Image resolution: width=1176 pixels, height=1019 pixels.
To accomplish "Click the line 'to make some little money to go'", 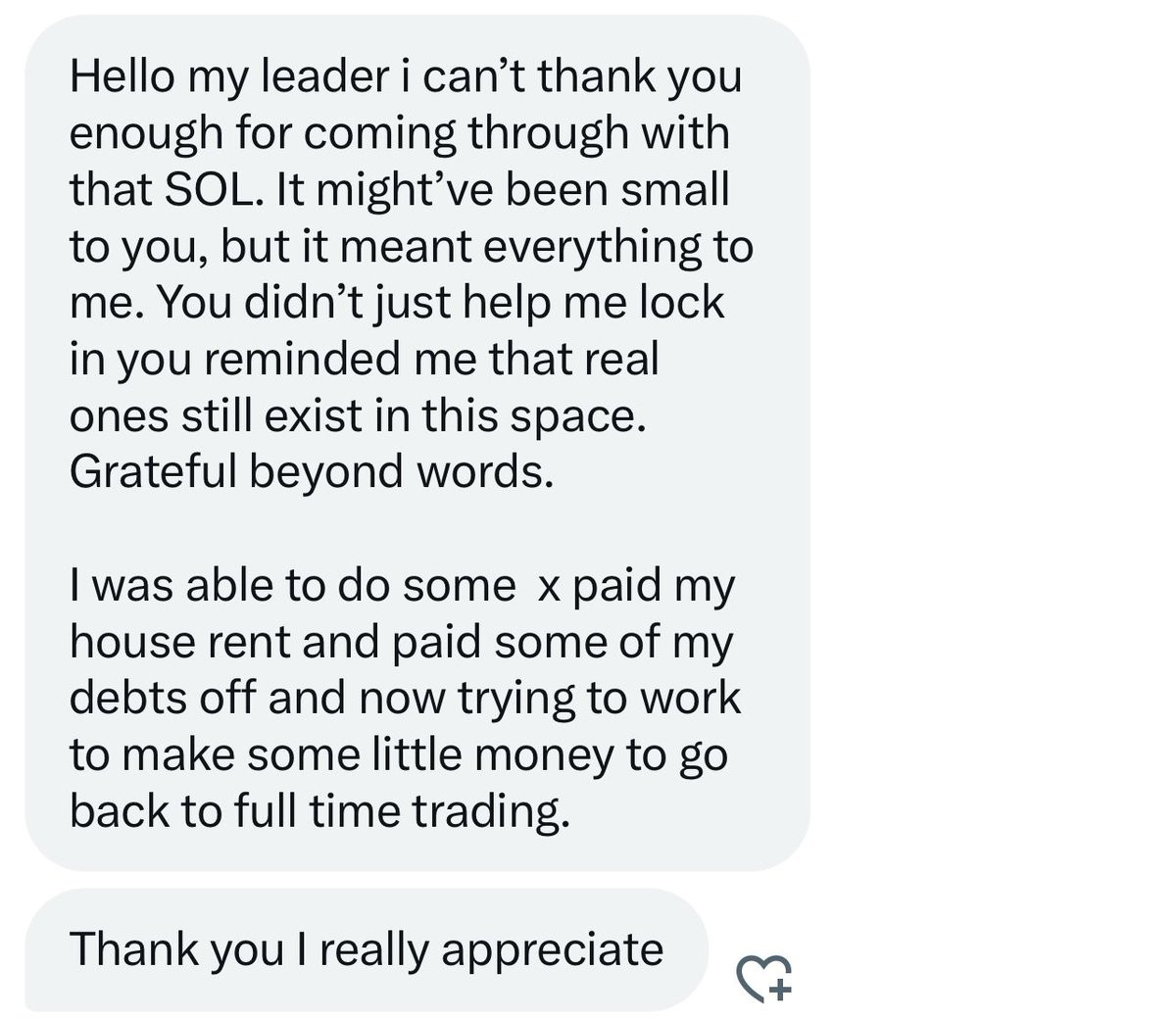I will pyautogui.click(x=399, y=755).
